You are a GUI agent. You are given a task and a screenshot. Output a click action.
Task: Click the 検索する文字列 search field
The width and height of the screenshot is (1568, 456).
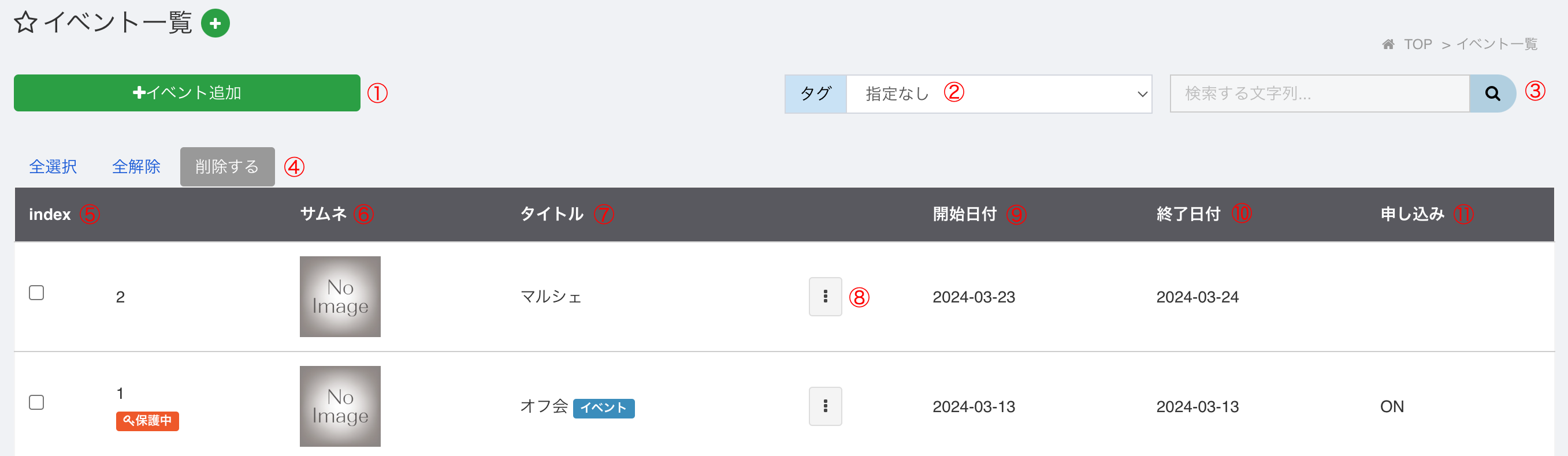(1320, 93)
